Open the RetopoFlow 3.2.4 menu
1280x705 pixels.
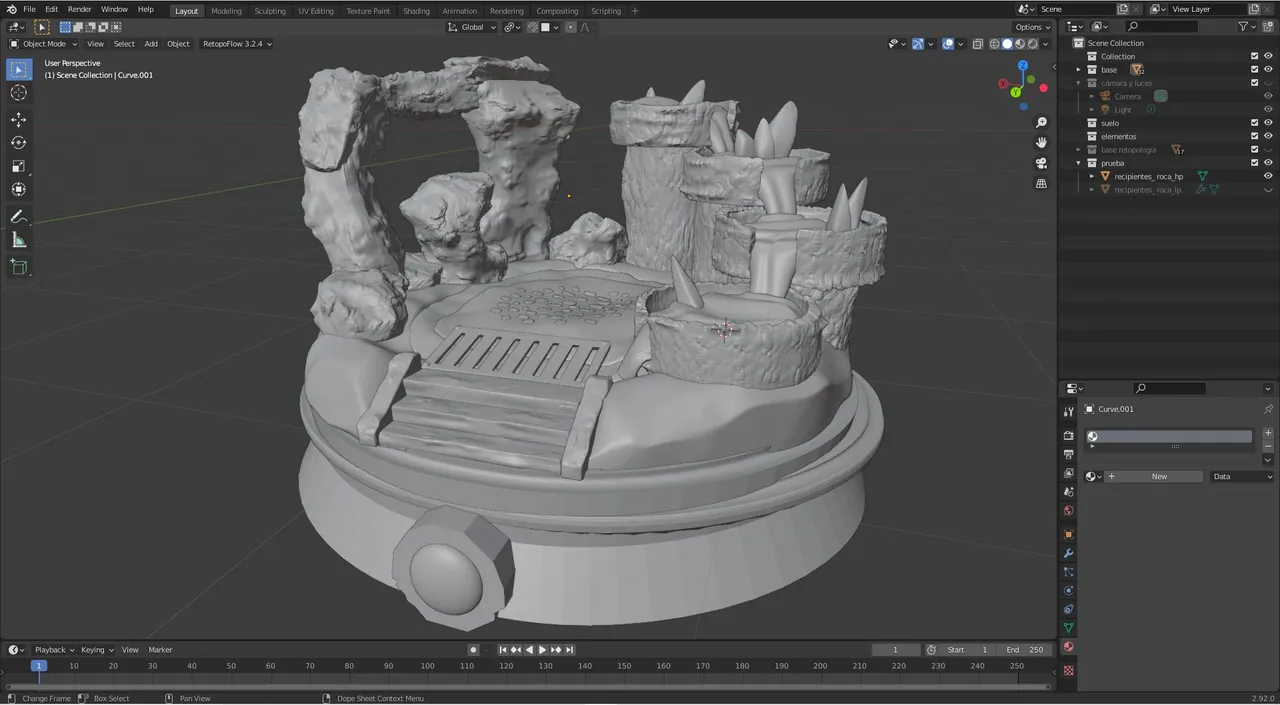coord(237,44)
